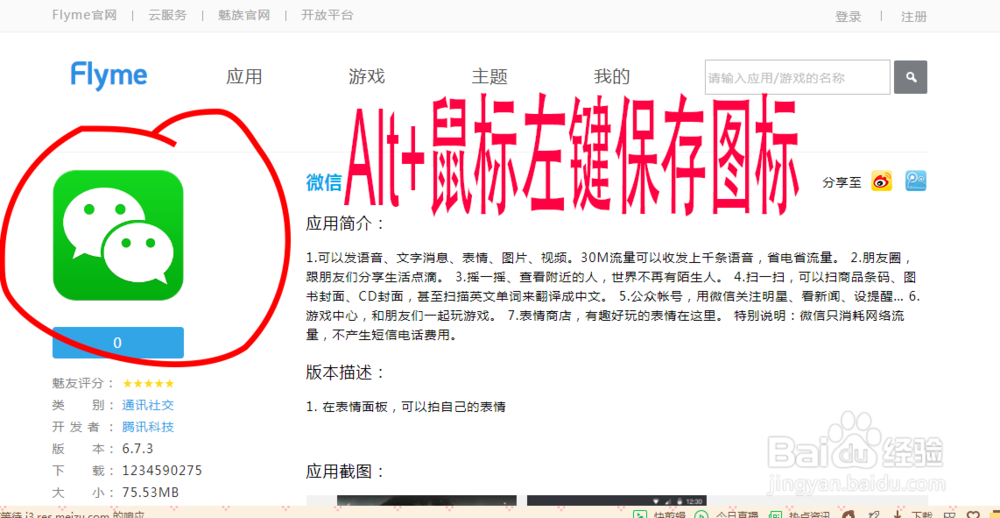Click 注册 to register
1000x518 pixels.
pyautogui.click(x=914, y=17)
